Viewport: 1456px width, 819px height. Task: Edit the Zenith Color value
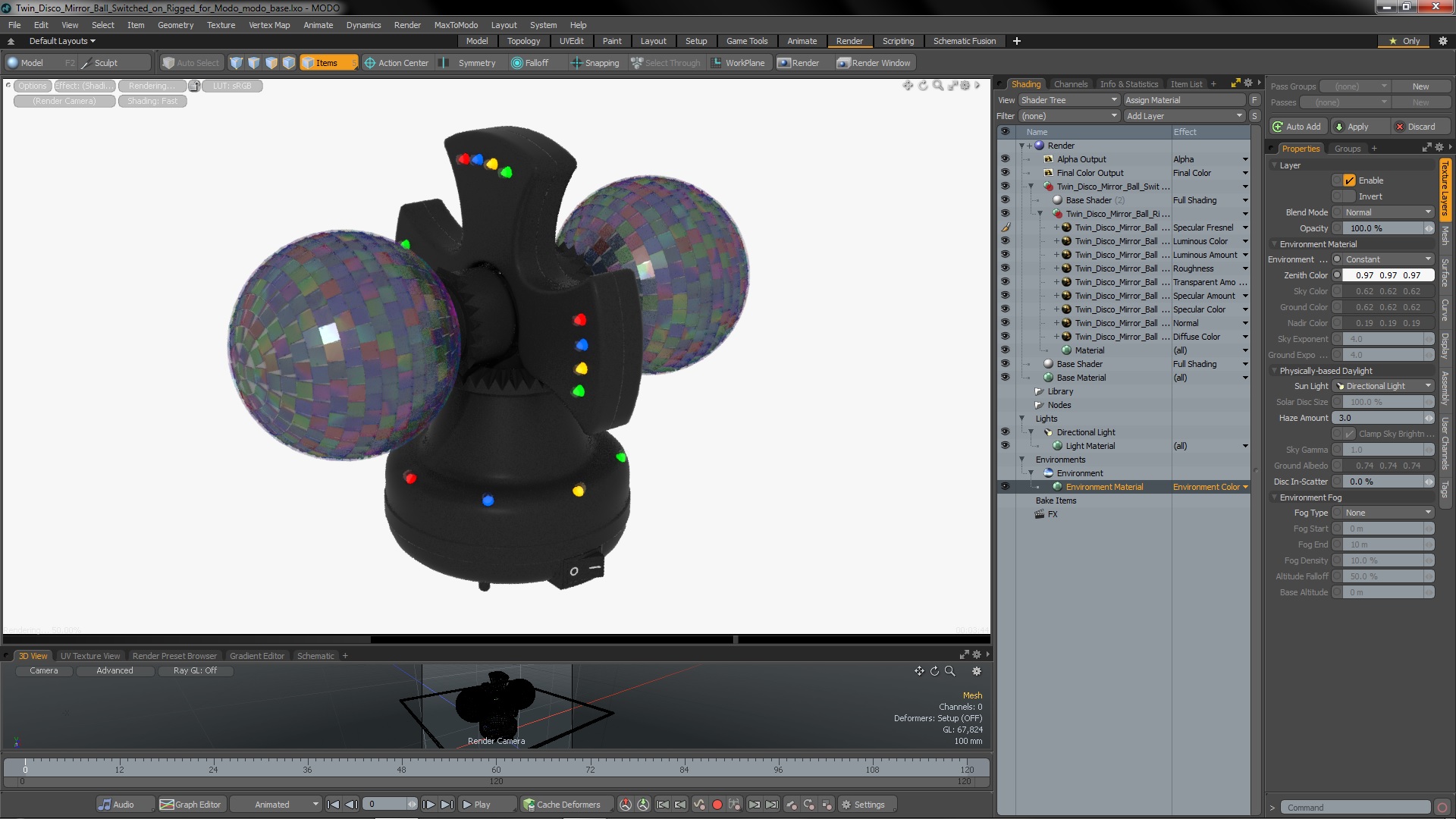point(1388,275)
